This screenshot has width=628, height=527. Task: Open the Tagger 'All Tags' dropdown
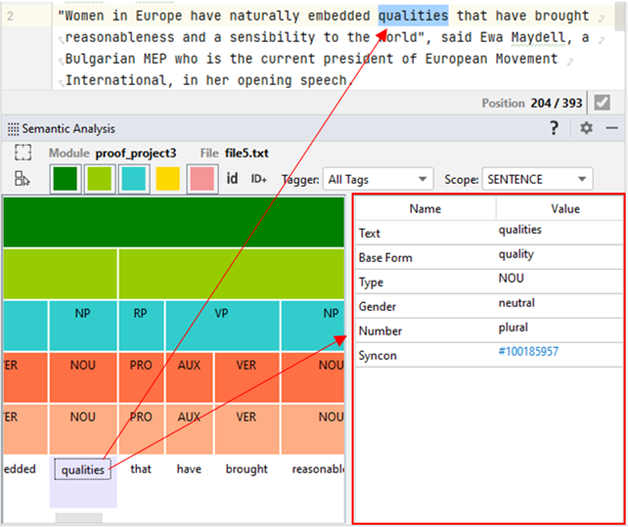pyautogui.click(x=378, y=180)
